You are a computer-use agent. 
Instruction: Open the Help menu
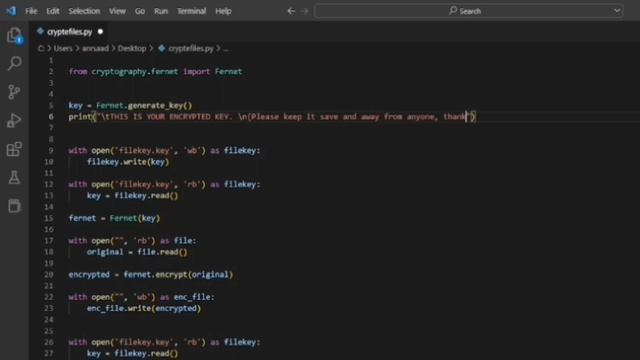pyautogui.click(x=223, y=11)
